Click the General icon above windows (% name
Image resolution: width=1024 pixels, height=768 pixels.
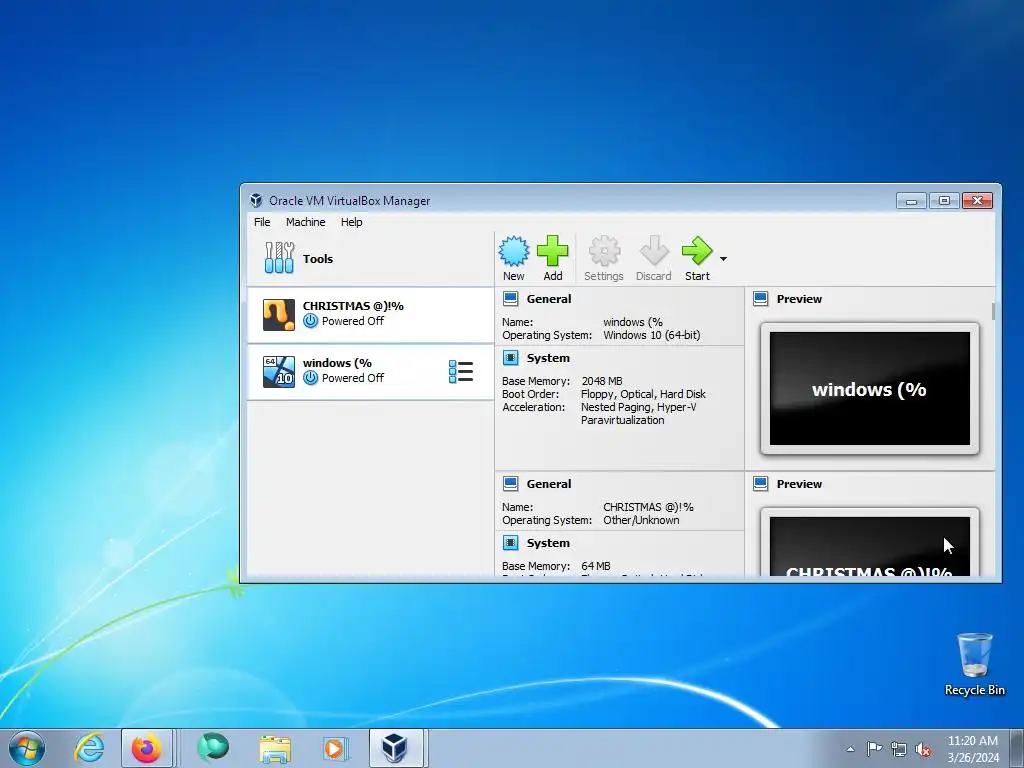coord(511,299)
